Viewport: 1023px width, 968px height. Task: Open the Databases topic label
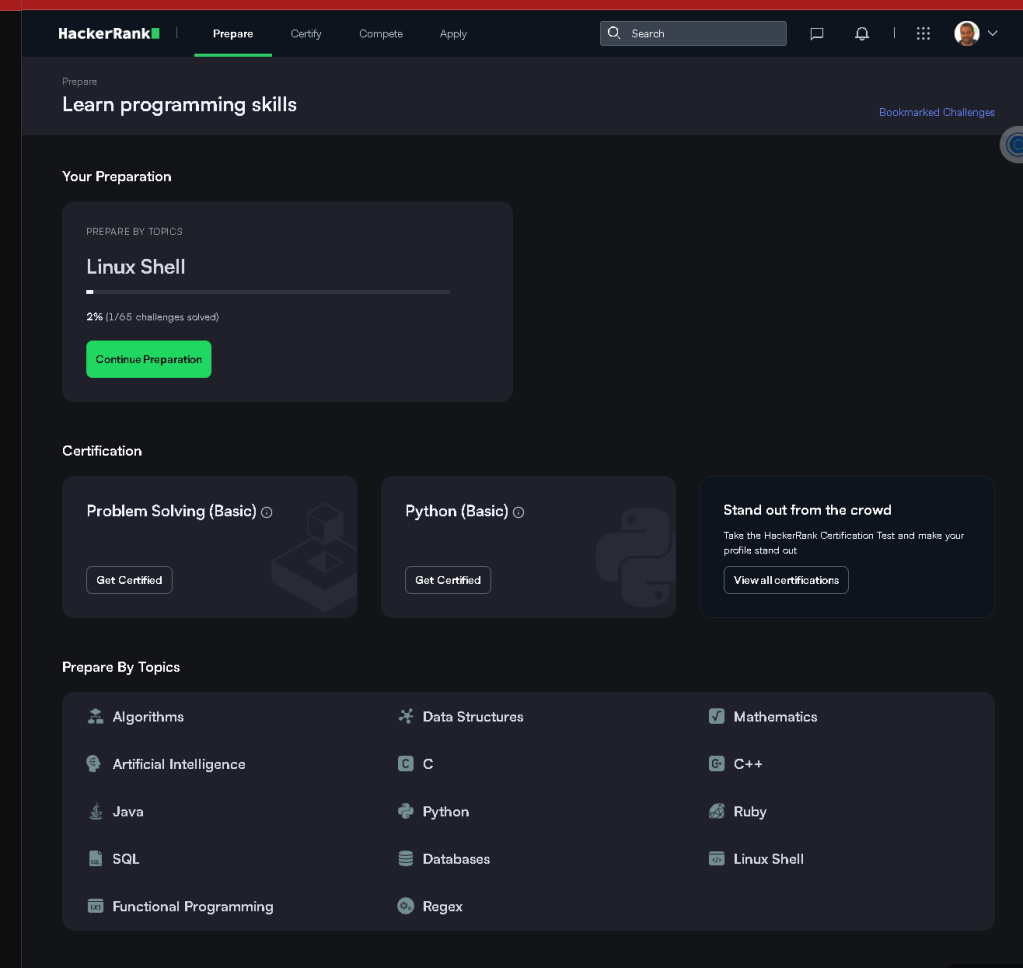pos(456,859)
